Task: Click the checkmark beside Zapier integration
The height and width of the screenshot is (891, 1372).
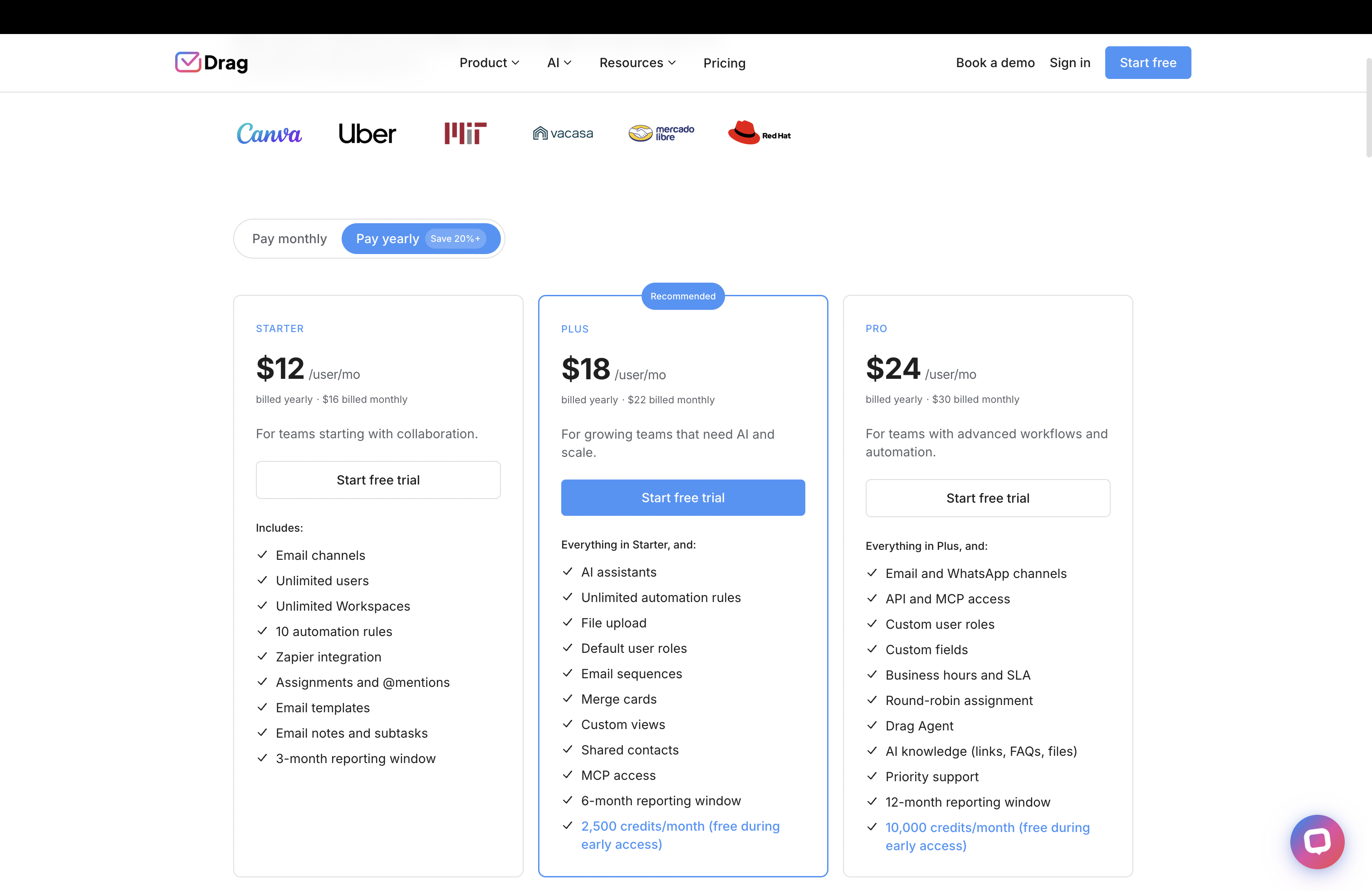Action: click(262, 656)
